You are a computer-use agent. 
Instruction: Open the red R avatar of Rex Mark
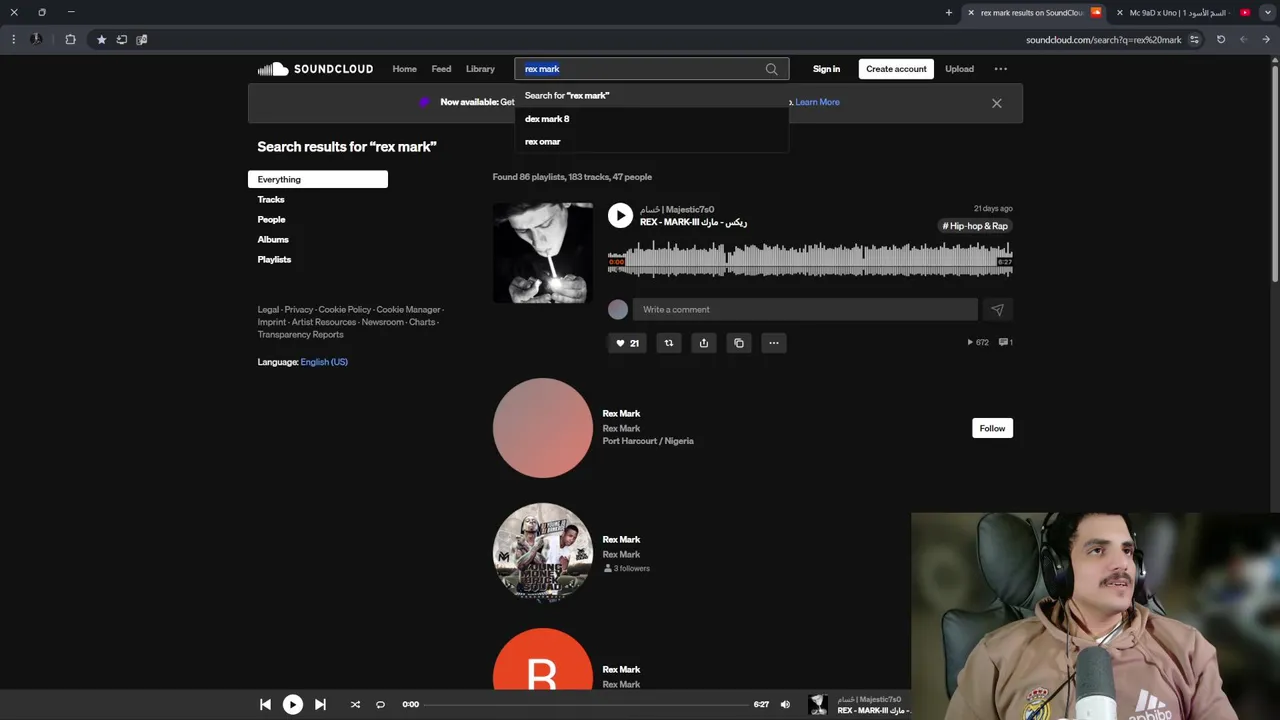pyautogui.click(x=542, y=660)
